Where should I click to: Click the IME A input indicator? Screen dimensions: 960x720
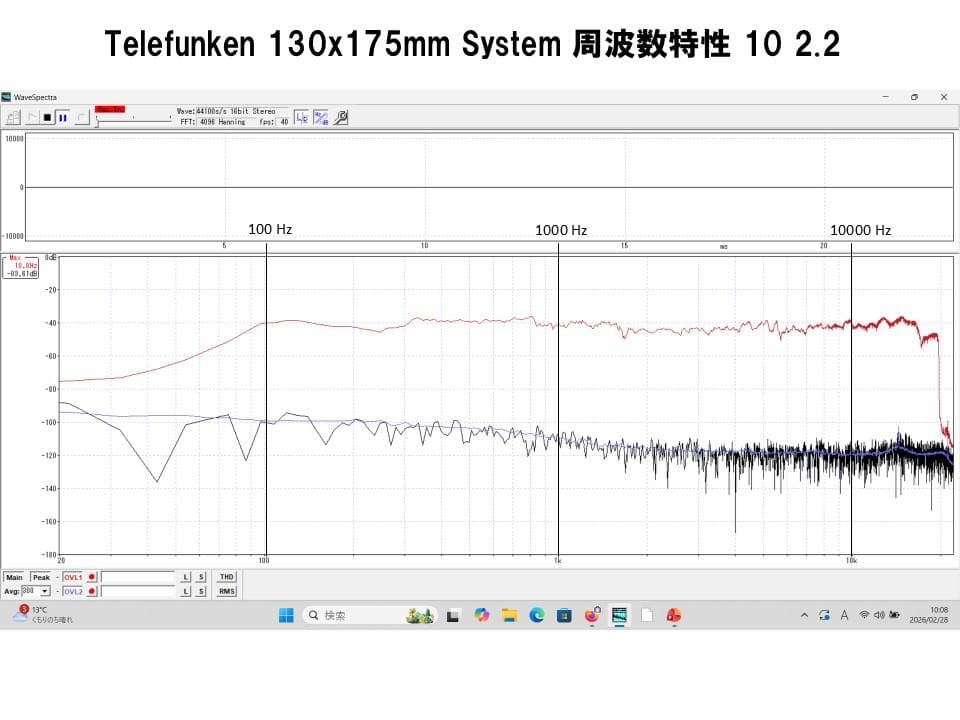tap(844, 615)
